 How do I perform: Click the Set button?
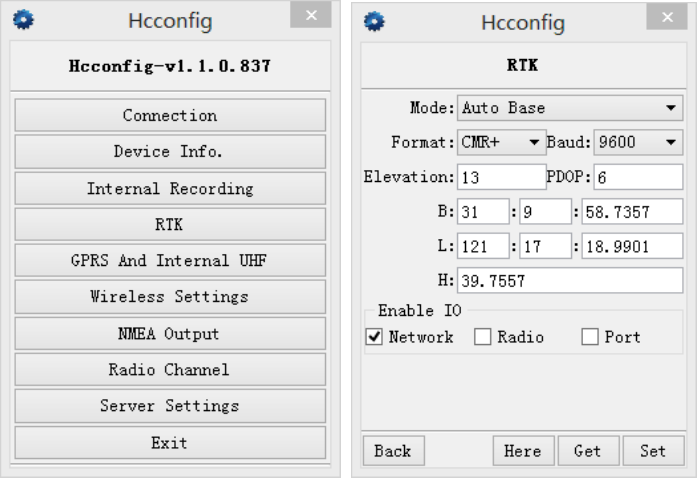tap(653, 451)
